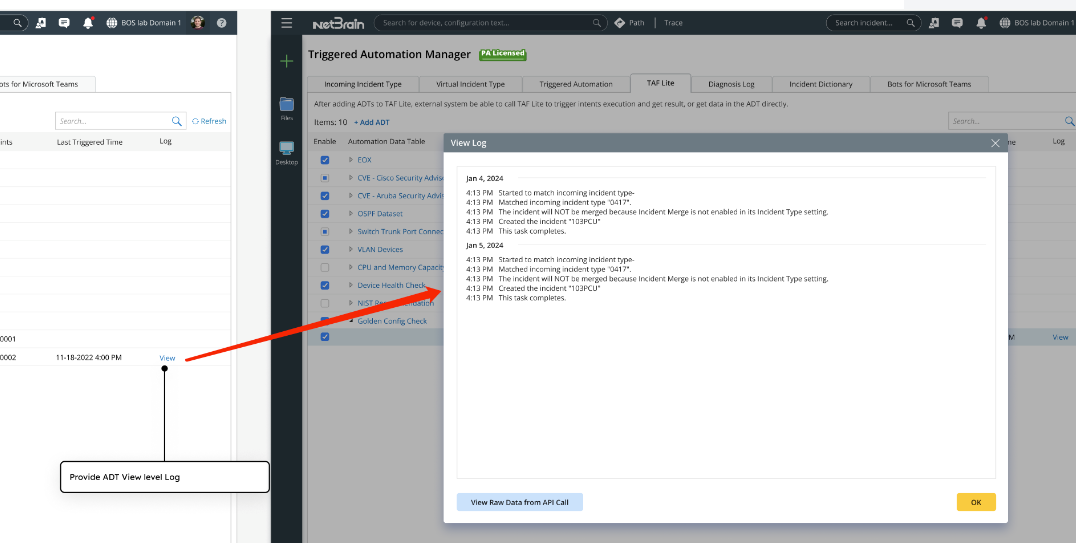The image size is (1076, 543).
Task: Click the NetBrain logo
Action: [338, 23]
